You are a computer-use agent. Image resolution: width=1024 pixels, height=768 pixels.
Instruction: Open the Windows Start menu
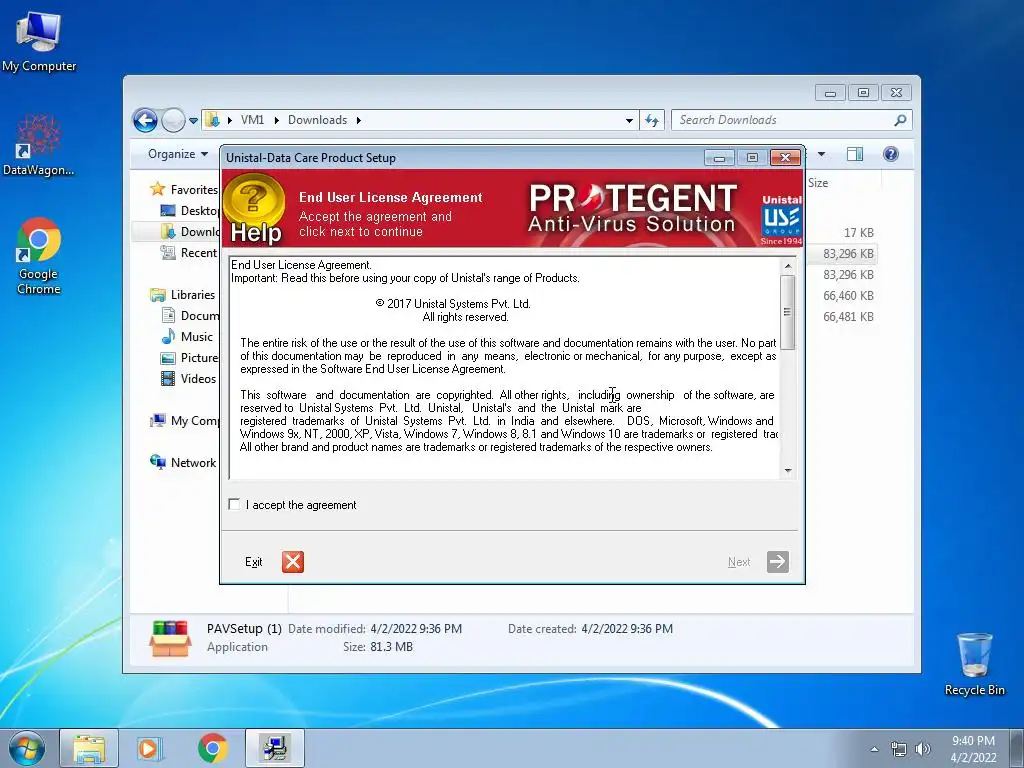tap(27, 748)
